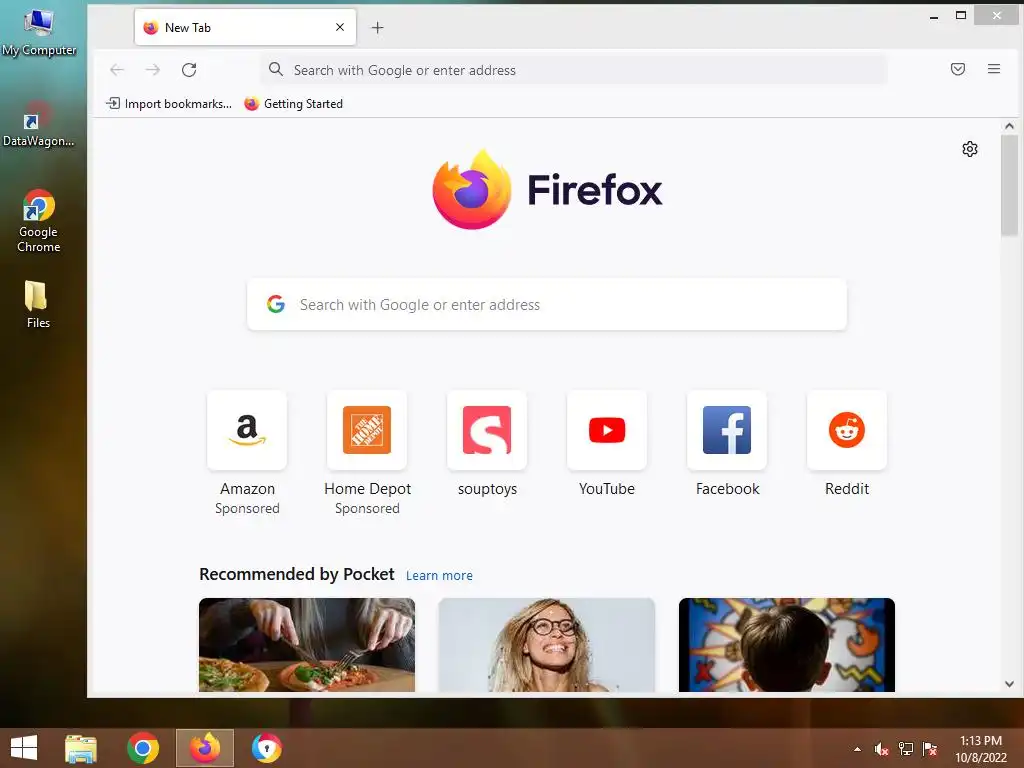Open the blue lock browser taskbar icon
This screenshot has width=1024, height=768.
tap(266, 748)
